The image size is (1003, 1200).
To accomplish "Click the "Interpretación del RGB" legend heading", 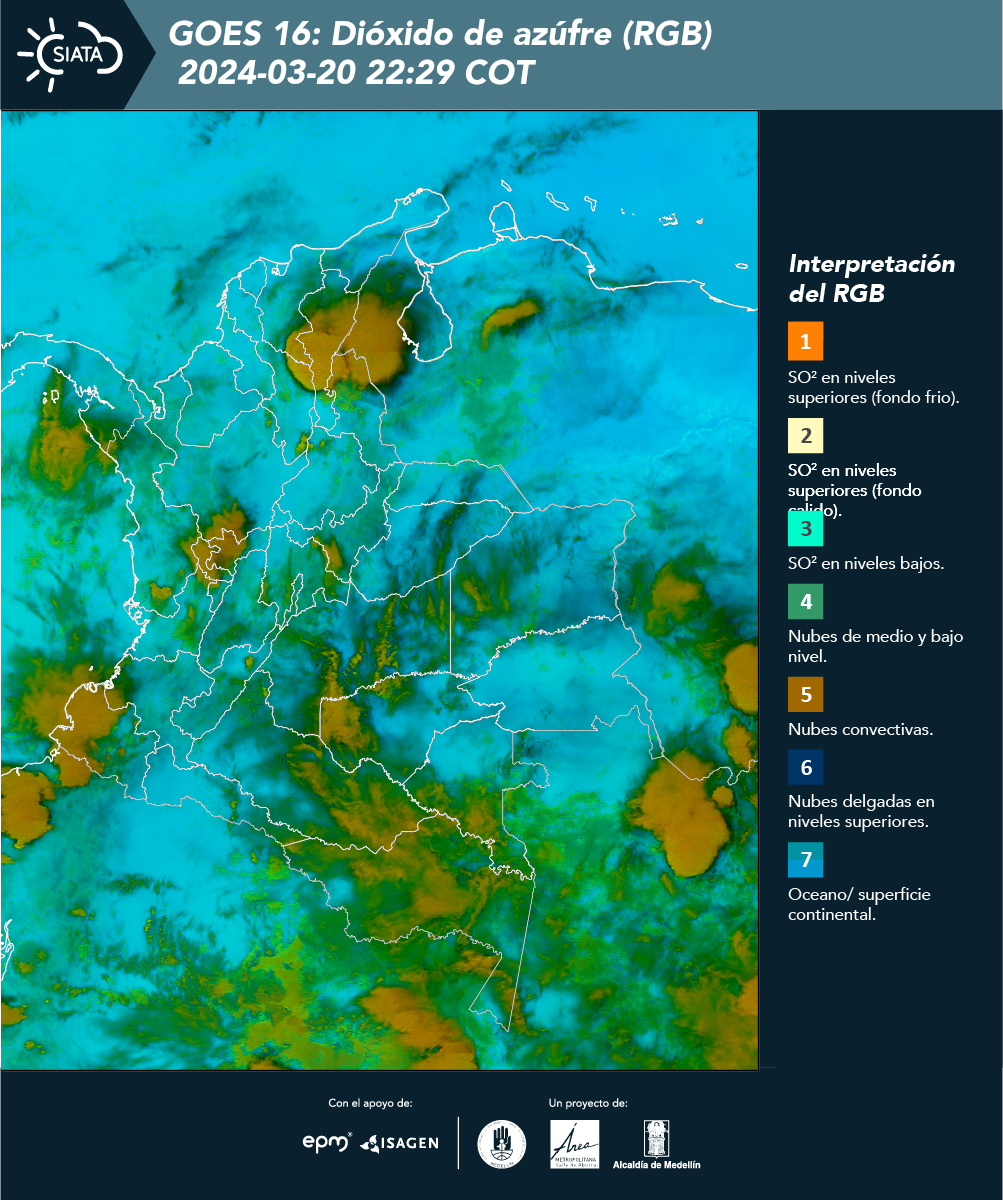I will [872, 278].
